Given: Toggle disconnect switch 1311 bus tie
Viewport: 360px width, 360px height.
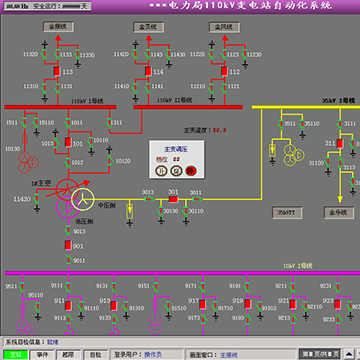Looking at the screenshot, I should click(x=108, y=123).
